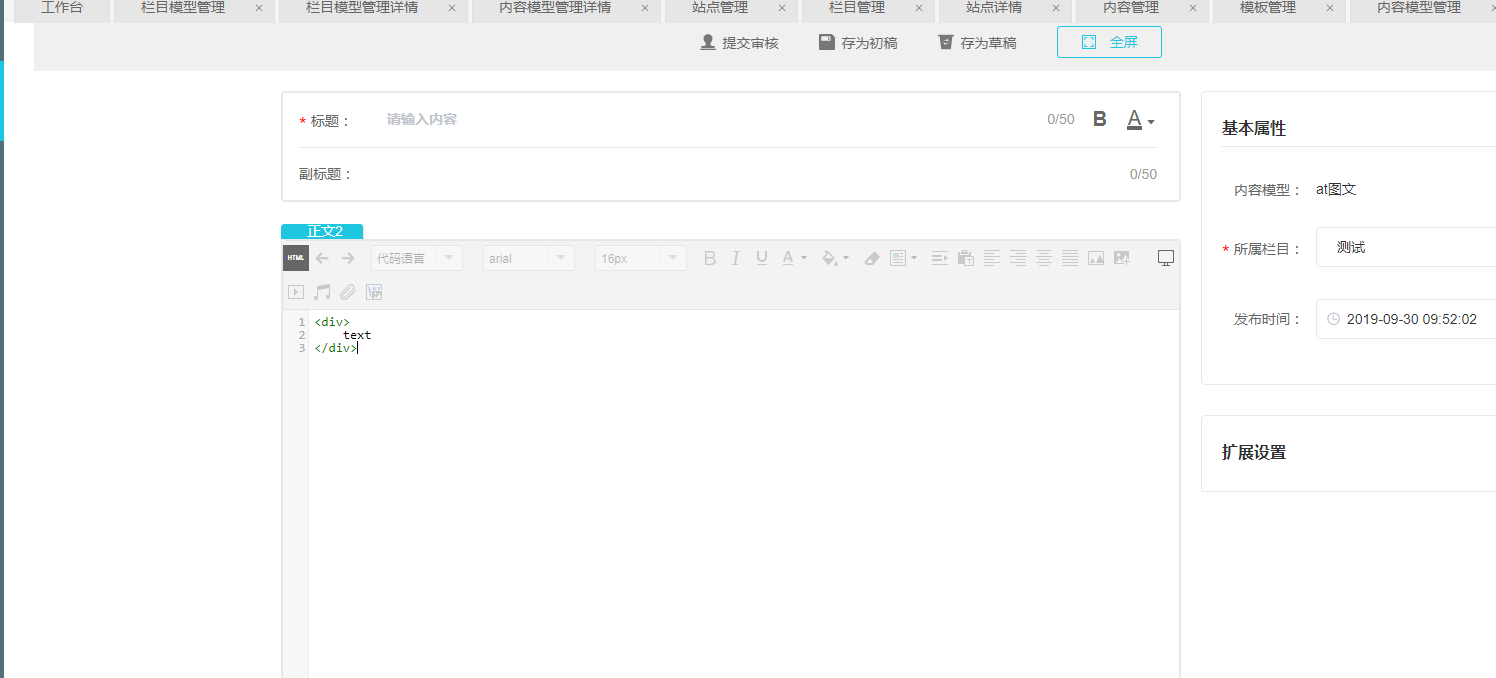Select the 正文2 editor tab

click(x=322, y=231)
